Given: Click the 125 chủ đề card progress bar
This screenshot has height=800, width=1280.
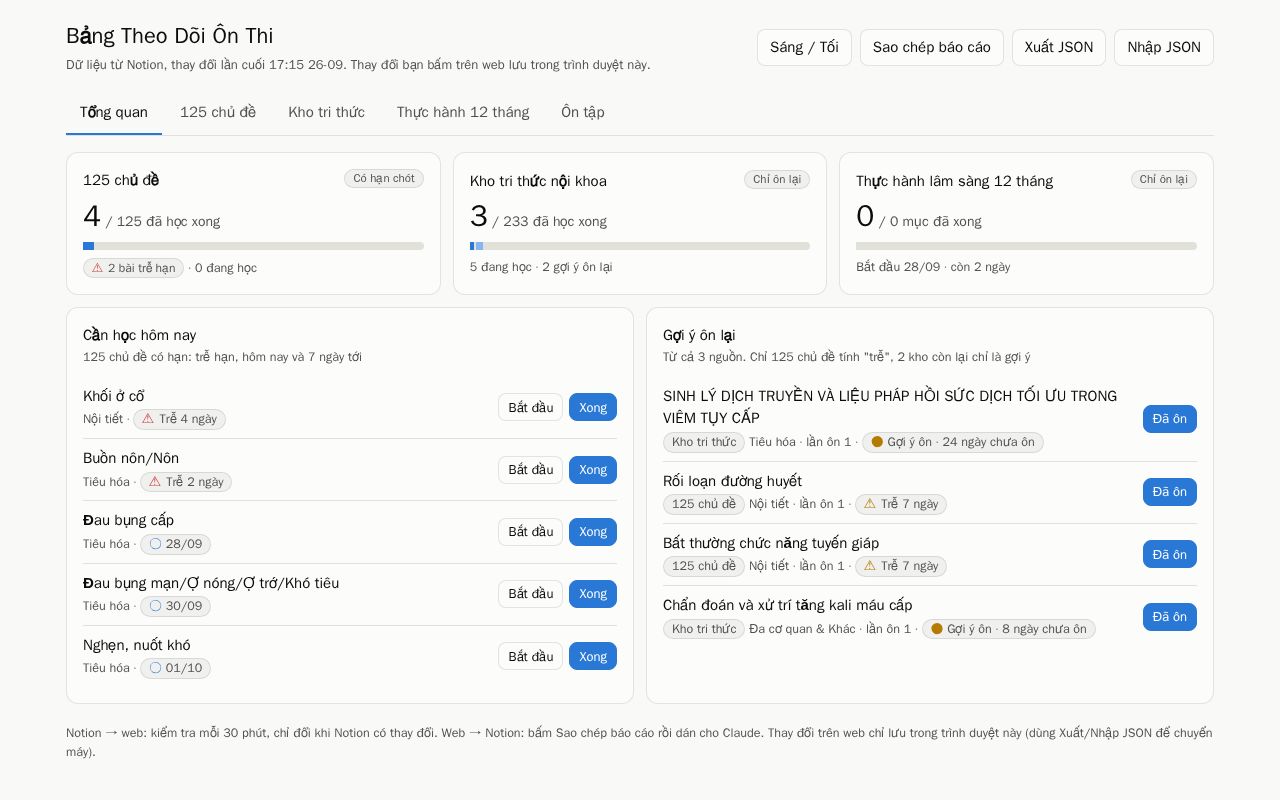Looking at the screenshot, I should [x=253, y=246].
